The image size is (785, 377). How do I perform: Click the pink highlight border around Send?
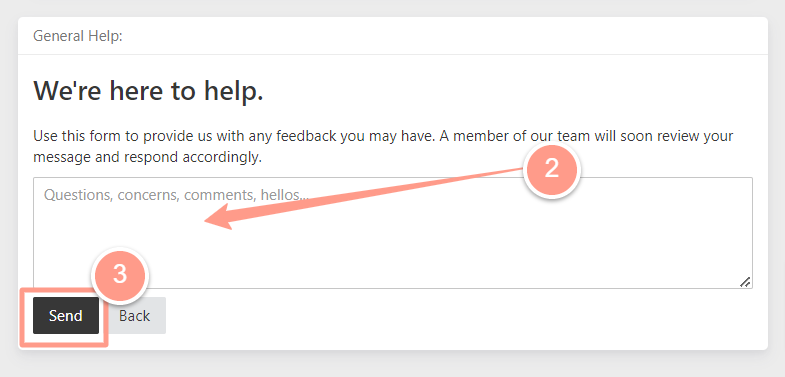click(63, 344)
